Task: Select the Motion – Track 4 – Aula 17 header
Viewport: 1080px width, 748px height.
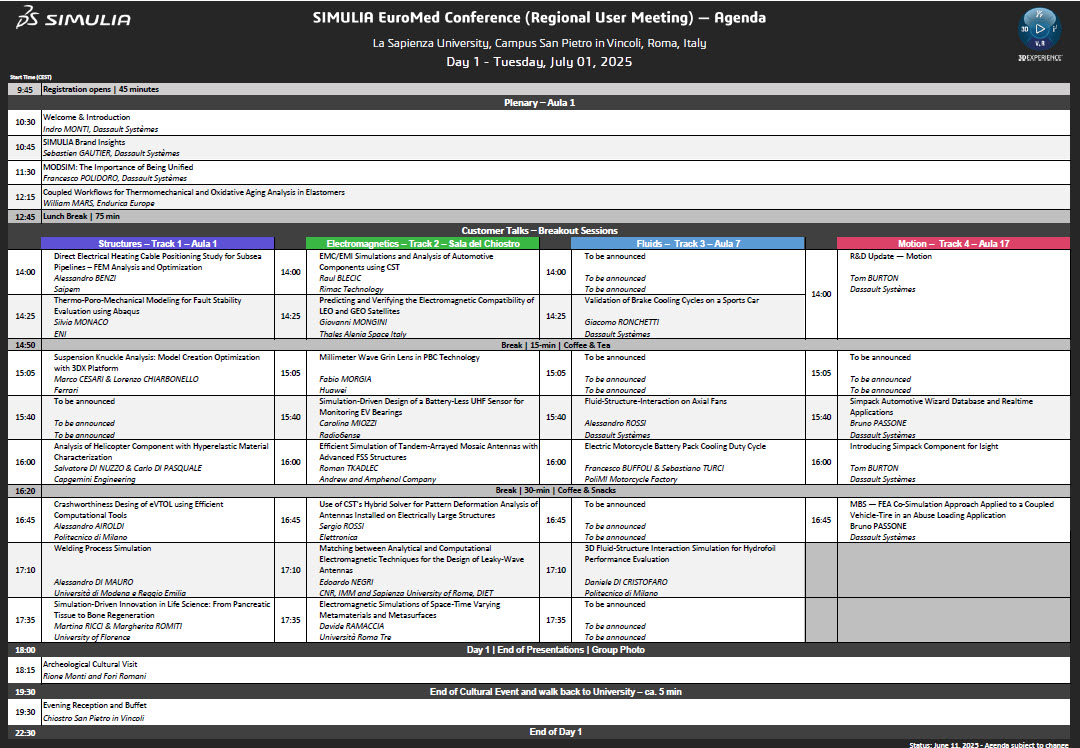Action: [x=953, y=243]
